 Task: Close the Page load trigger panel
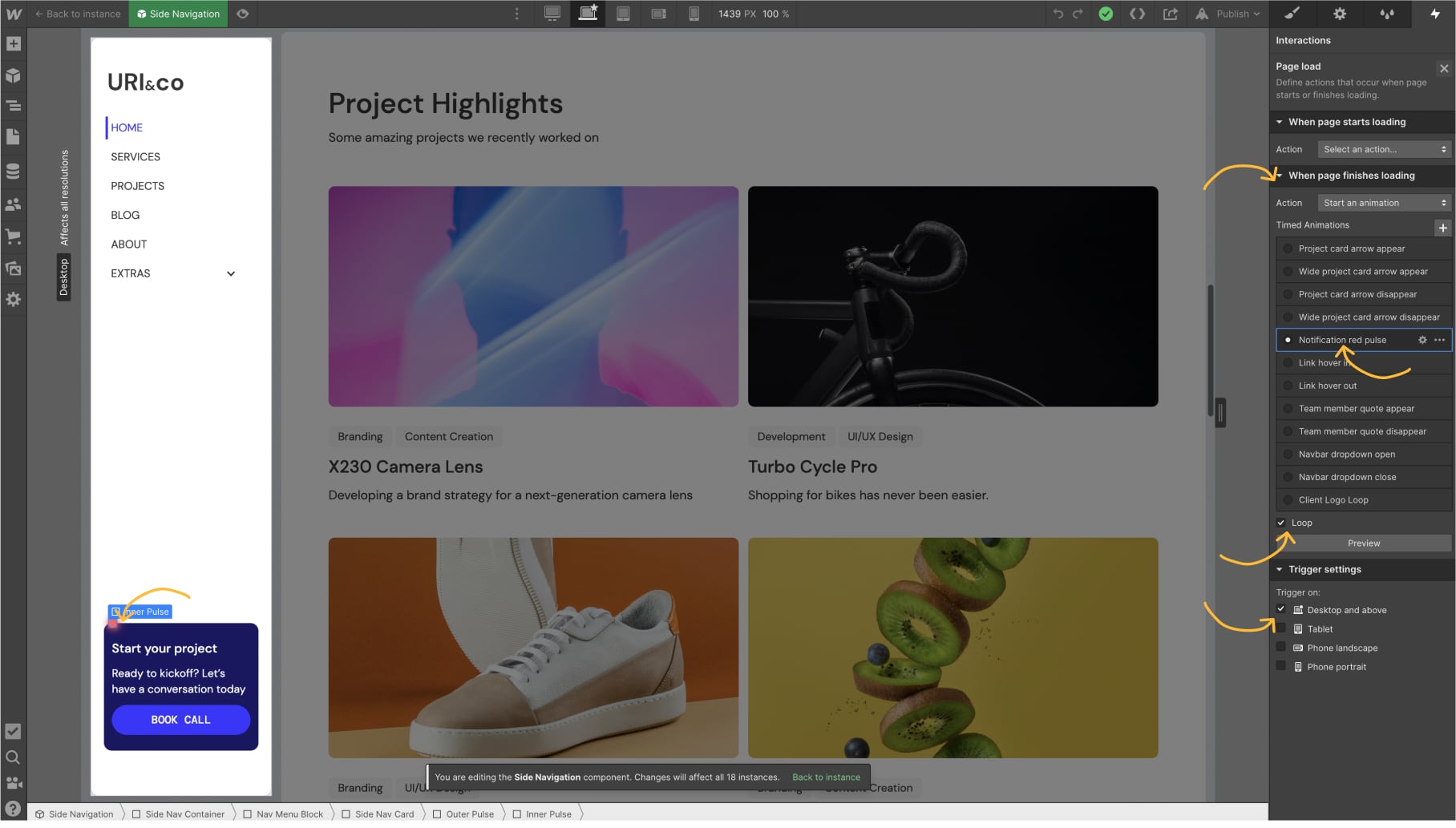click(1444, 68)
